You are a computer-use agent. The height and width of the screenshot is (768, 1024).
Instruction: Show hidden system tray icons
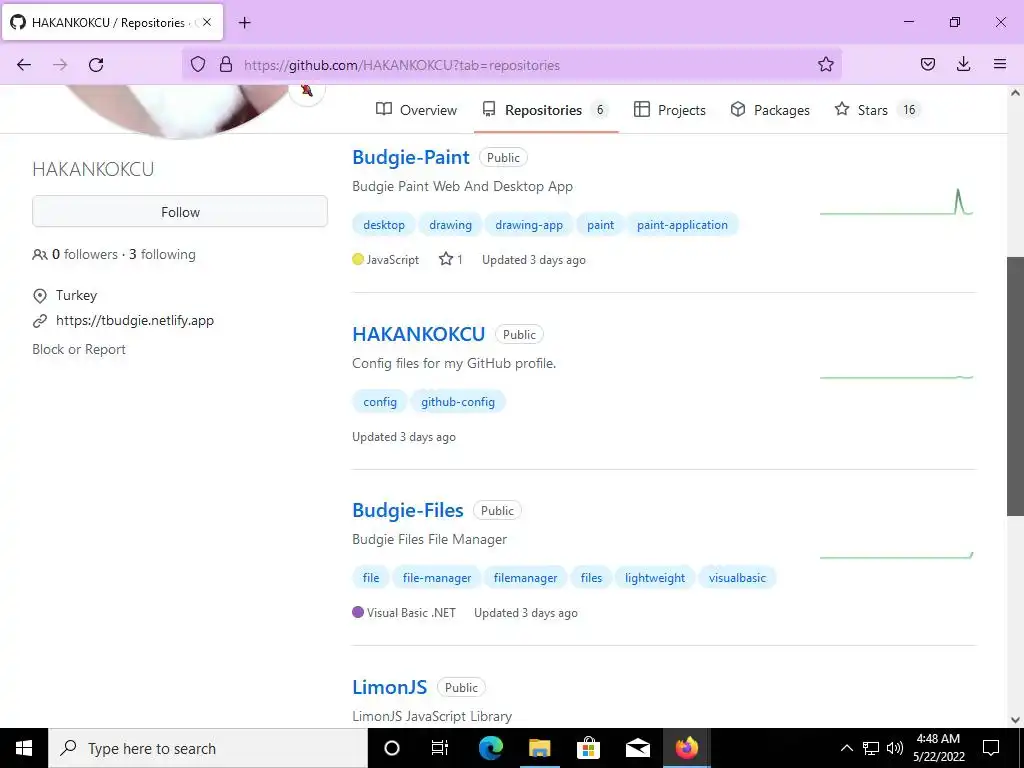click(846, 748)
